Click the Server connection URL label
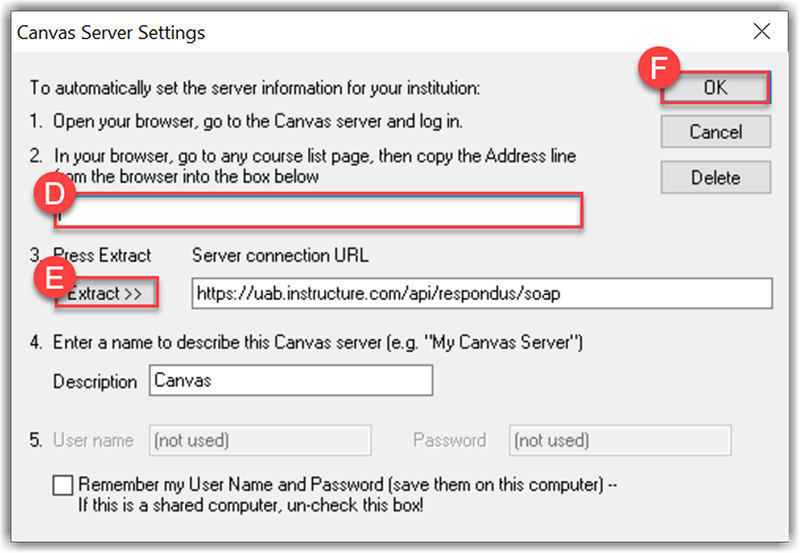Image resolution: width=800 pixels, height=553 pixels. (x=280, y=256)
